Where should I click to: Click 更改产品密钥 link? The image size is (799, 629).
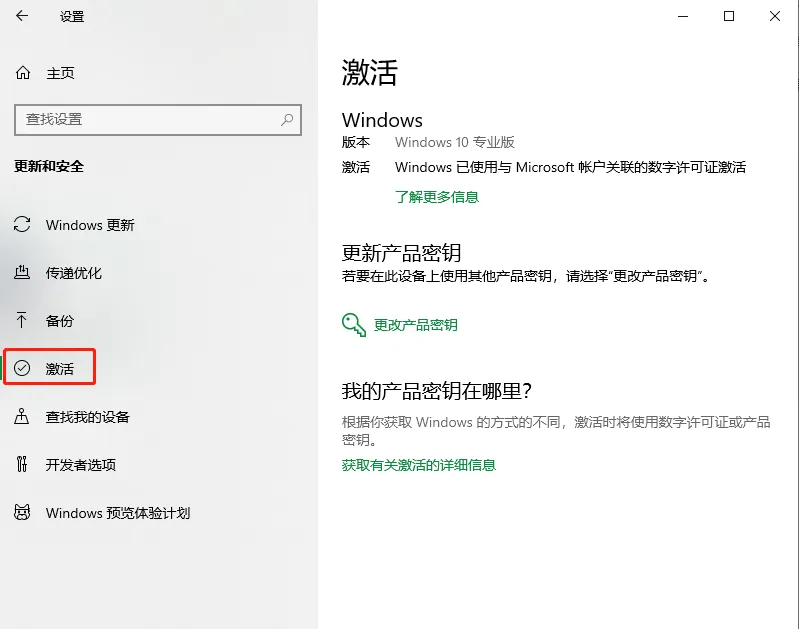[415, 325]
